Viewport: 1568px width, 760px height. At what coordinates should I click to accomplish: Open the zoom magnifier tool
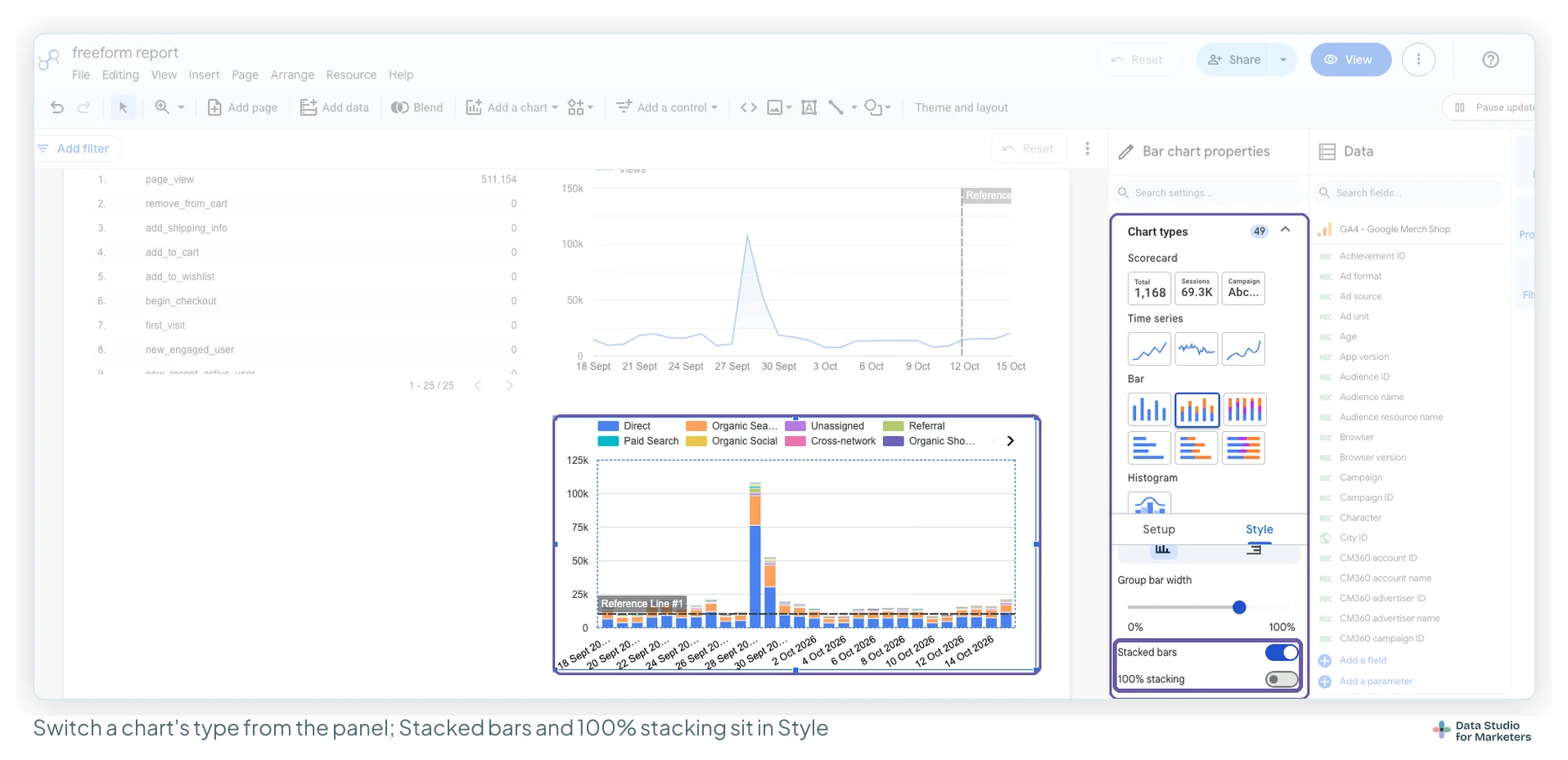[x=162, y=107]
